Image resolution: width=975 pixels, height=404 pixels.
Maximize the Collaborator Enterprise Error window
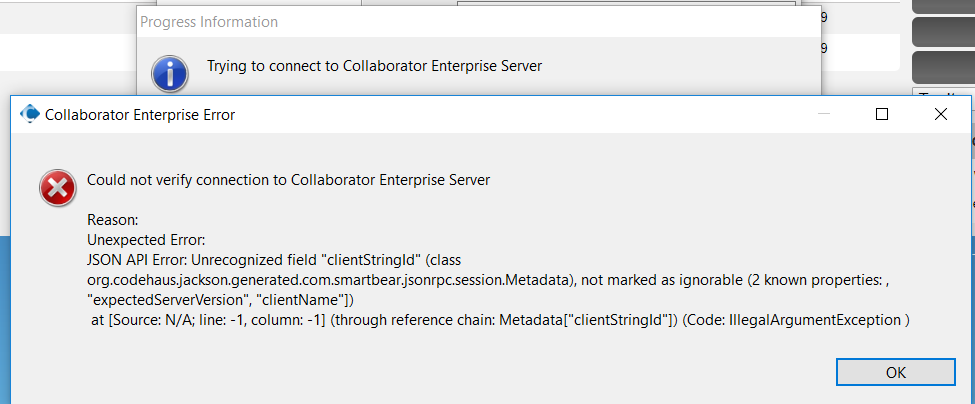pyautogui.click(x=882, y=114)
